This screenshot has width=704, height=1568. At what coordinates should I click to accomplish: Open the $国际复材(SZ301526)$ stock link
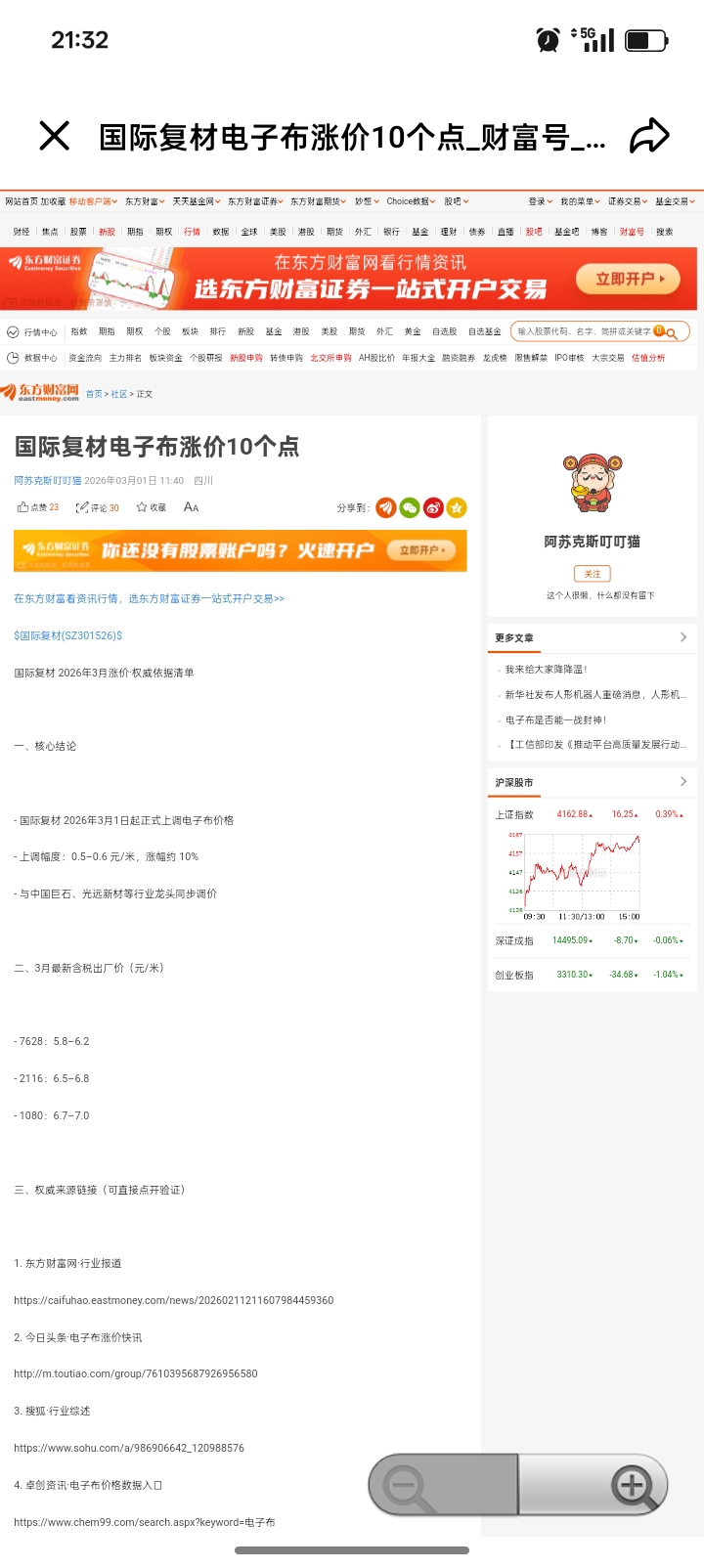pyautogui.click(x=68, y=635)
